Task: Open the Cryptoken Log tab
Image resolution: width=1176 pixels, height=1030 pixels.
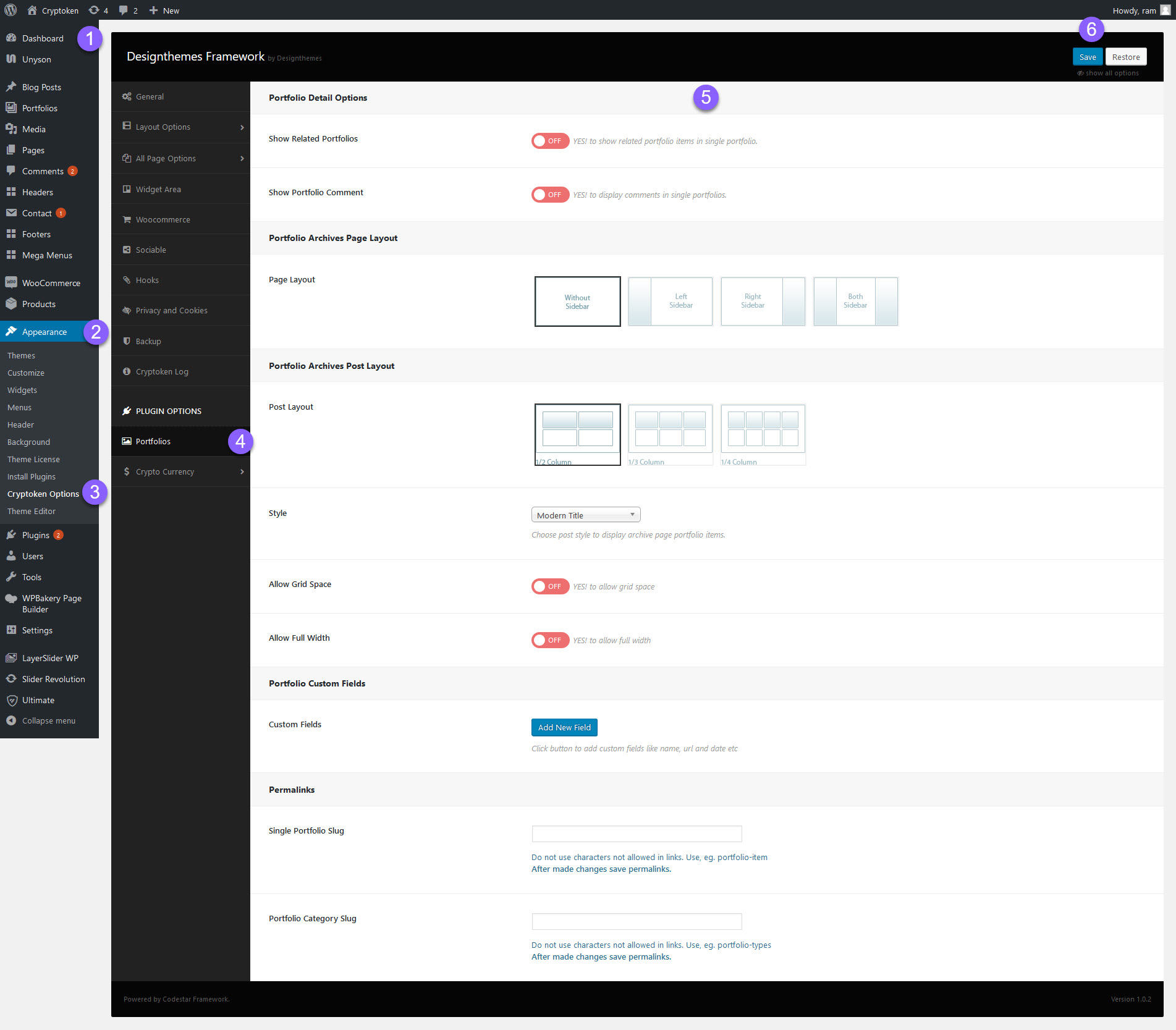Action: click(x=180, y=371)
